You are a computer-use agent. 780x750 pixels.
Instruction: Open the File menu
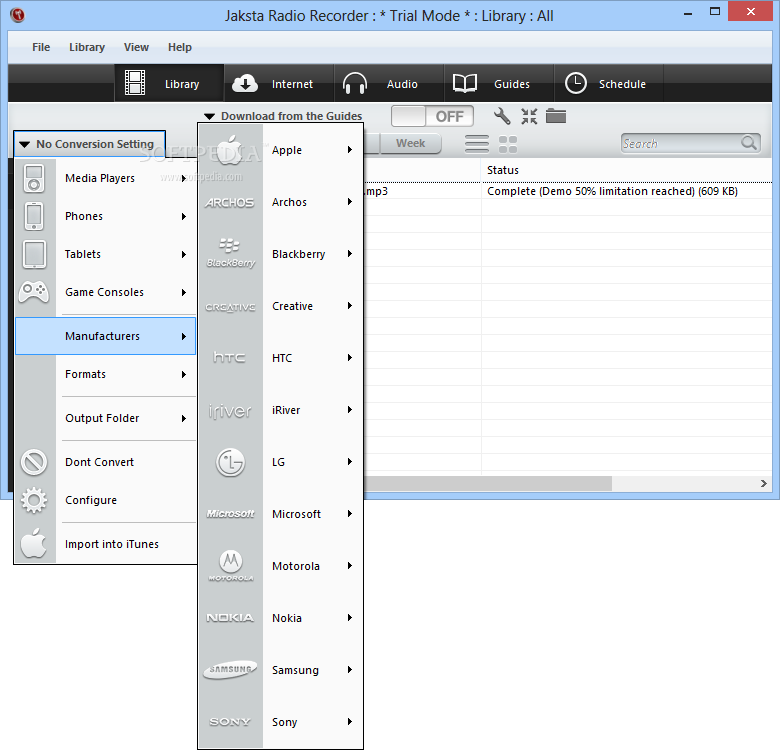click(41, 47)
